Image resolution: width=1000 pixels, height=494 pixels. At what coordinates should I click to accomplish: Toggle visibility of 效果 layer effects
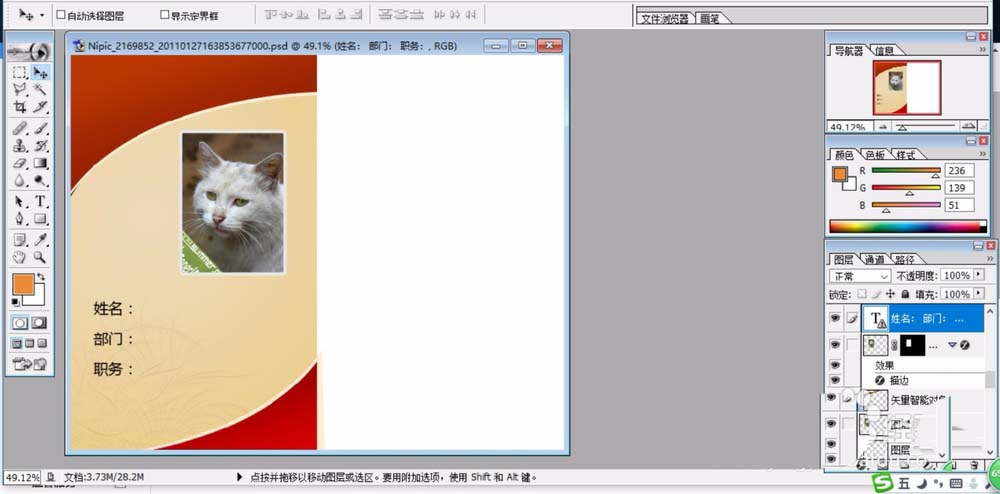[x=834, y=365]
